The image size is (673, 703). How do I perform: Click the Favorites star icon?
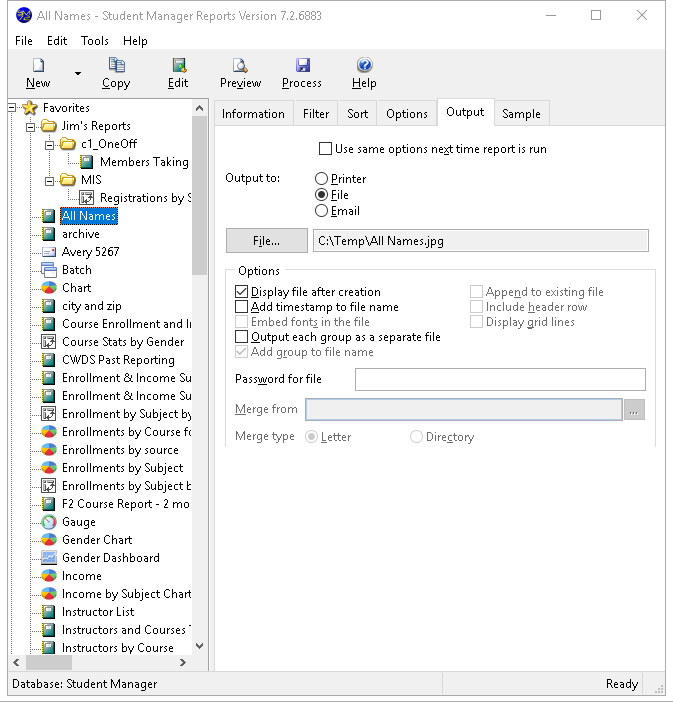[x=30, y=108]
